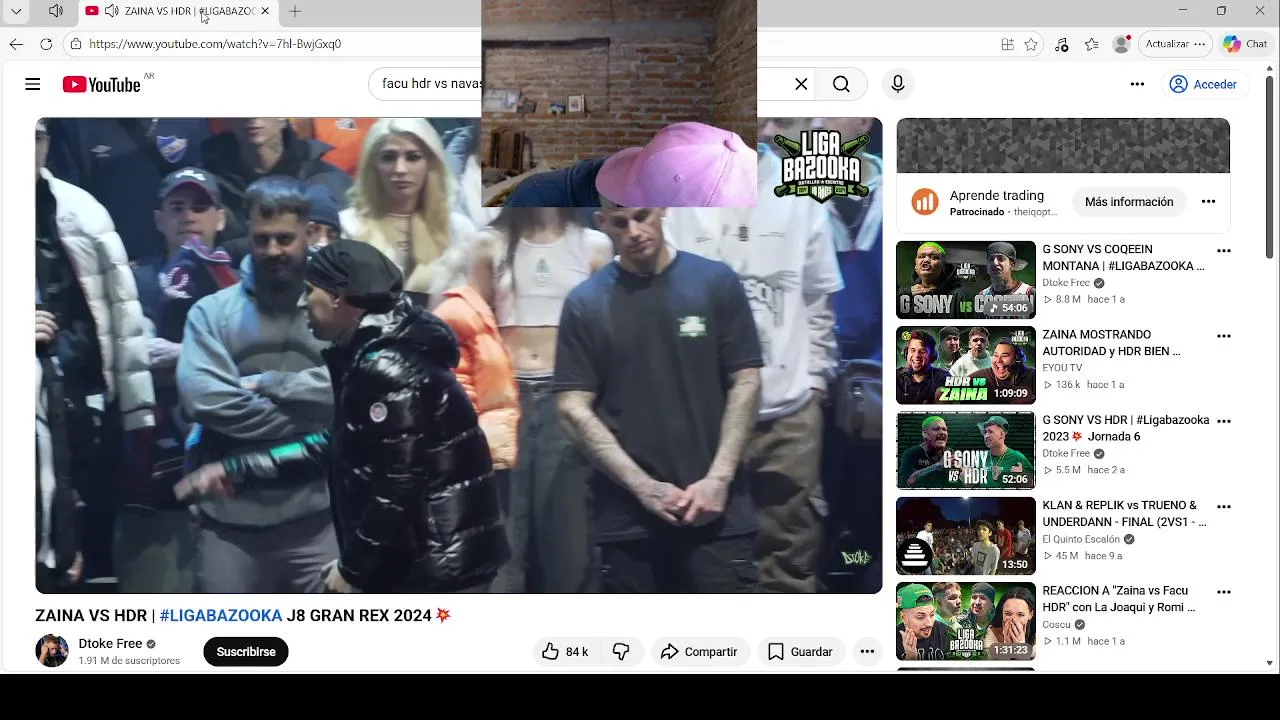
Task: Sign in with the Acceder button
Action: [1204, 84]
